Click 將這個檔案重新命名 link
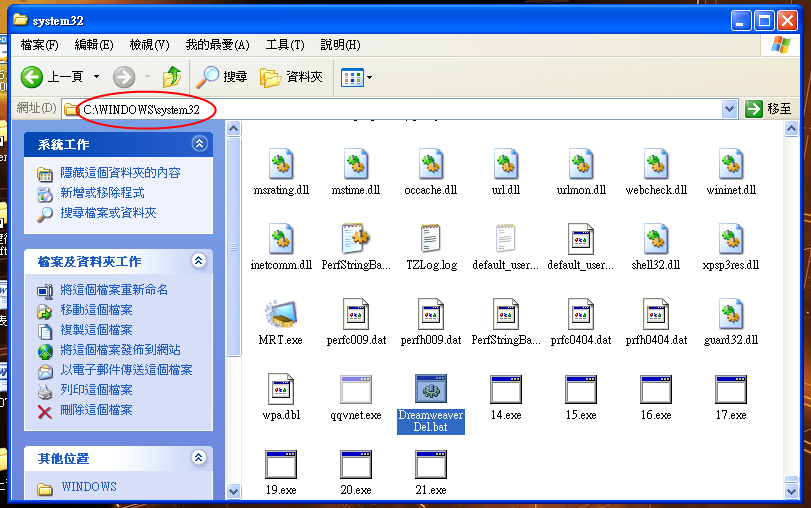This screenshot has width=811, height=508. click(114, 290)
